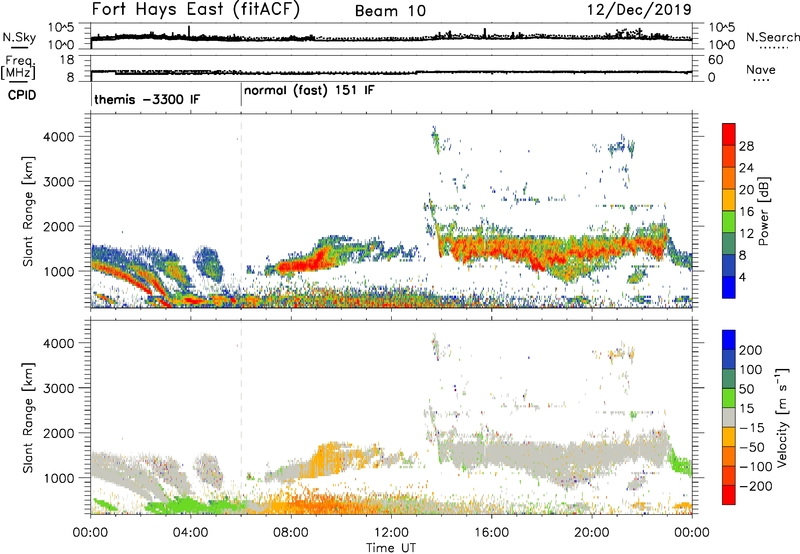This screenshot has width=800, height=554.
Task: Click the 'Fort Hays East (fitACF)' title
Action: click(195, 9)
